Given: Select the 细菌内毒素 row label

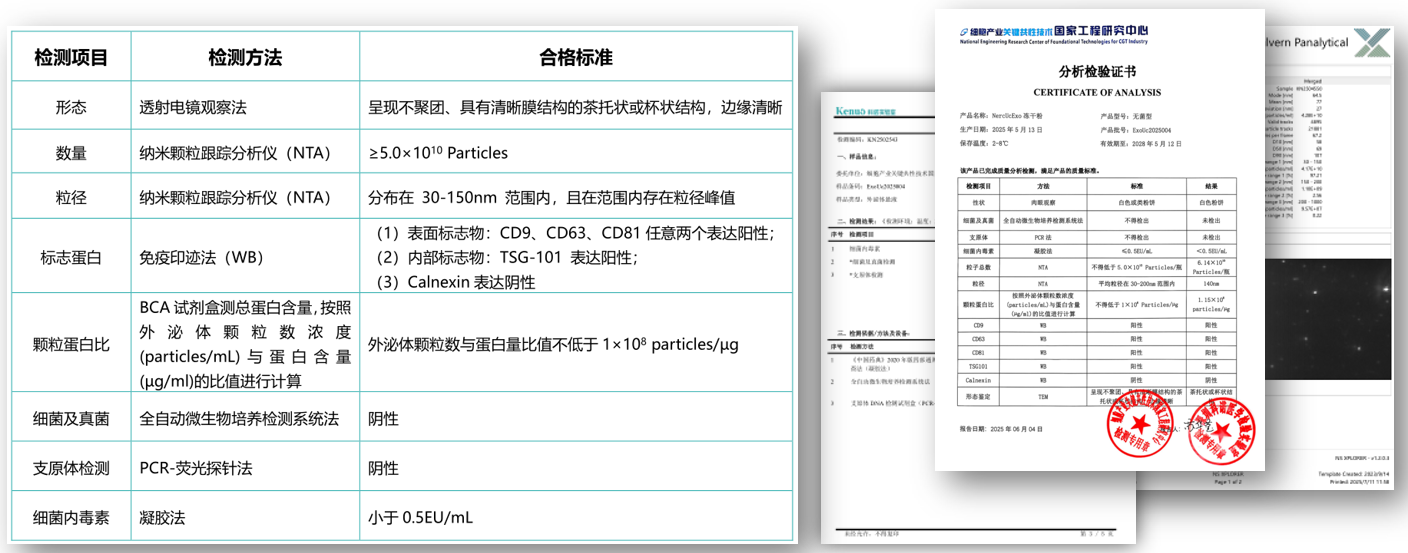Looking at the screenshot, I should (x=71, y=518).
